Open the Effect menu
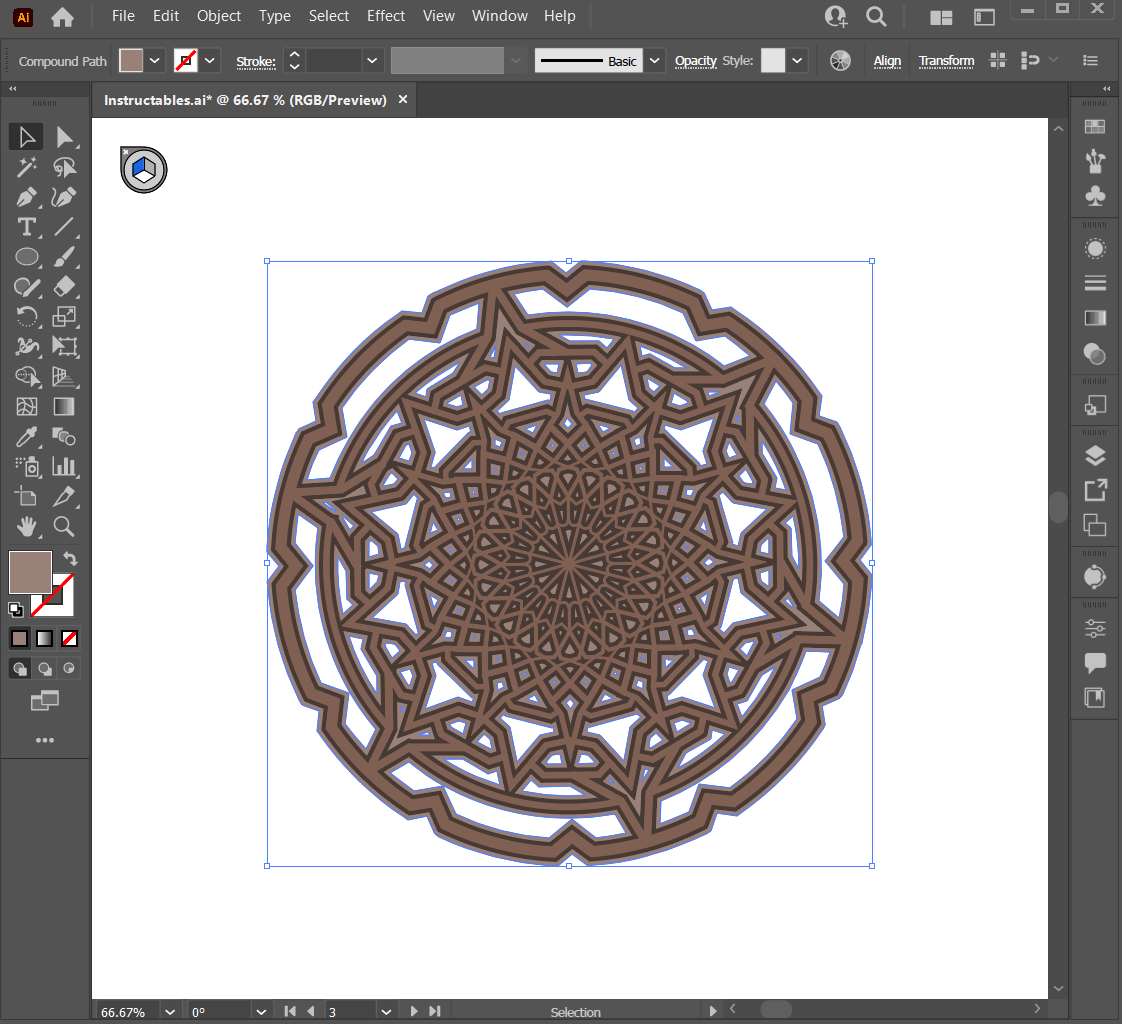Image resolution: width=1122 pixels, height=1024 pixels. click(x=386, y=16)
